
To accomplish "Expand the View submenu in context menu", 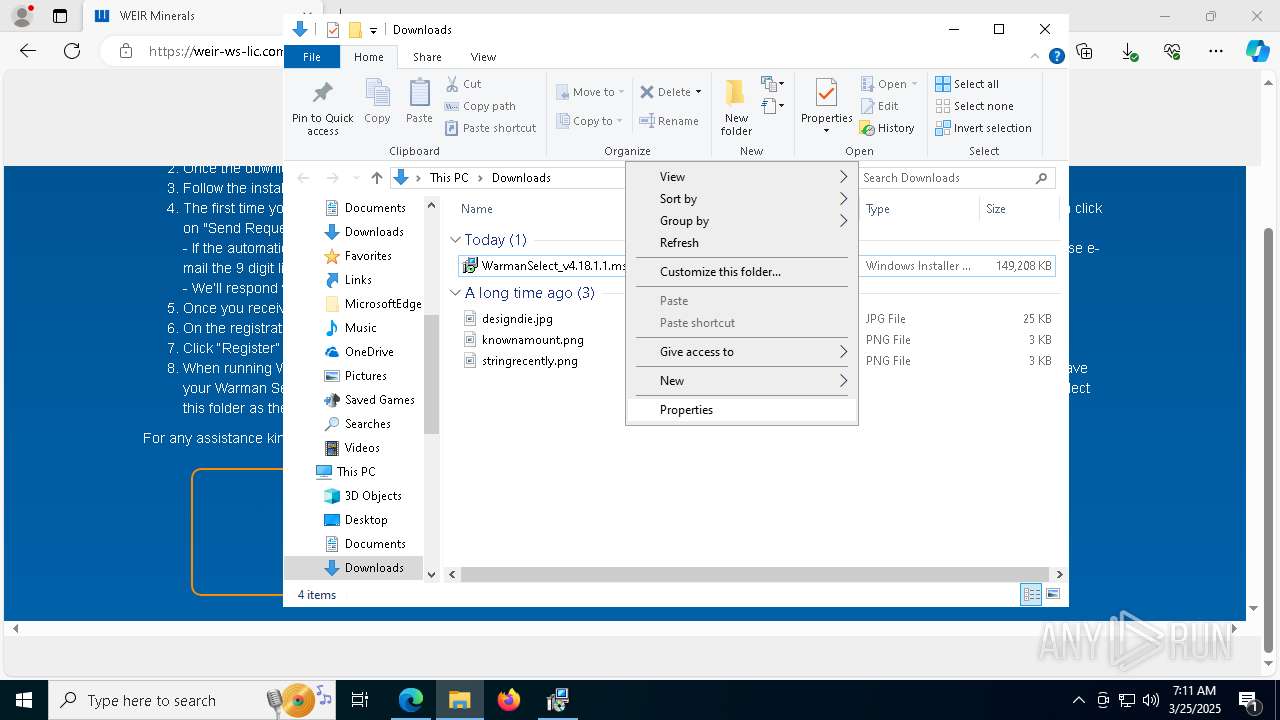I will [742, 177].
